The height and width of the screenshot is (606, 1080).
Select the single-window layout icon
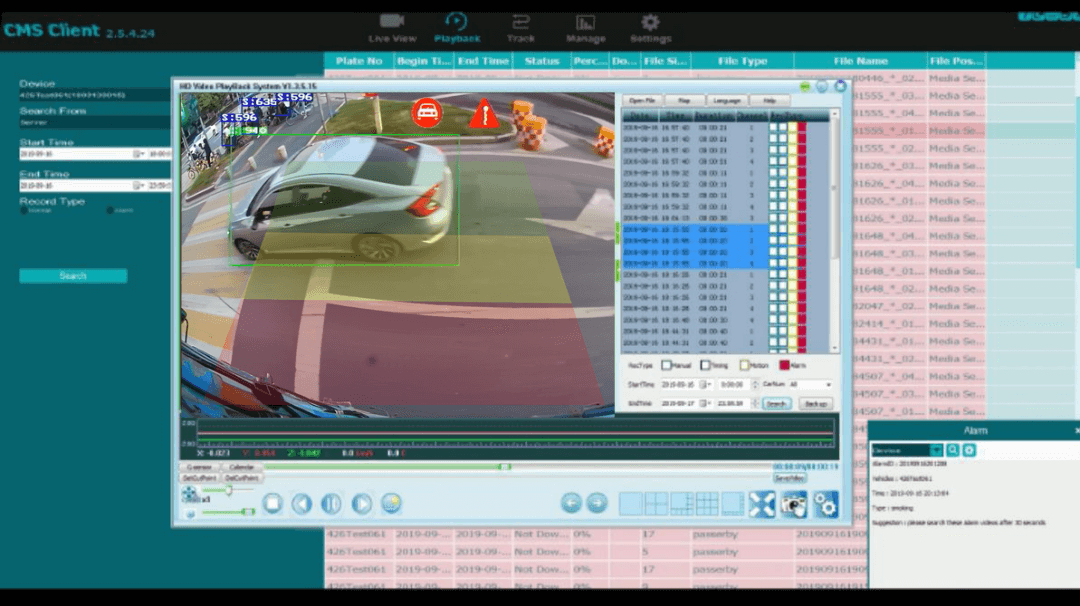click(x=630, y=504)
